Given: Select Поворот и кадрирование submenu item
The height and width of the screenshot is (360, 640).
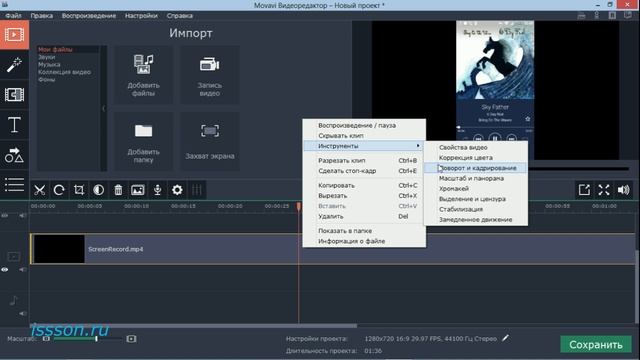Looking at the screenshot, I should 476,168.
